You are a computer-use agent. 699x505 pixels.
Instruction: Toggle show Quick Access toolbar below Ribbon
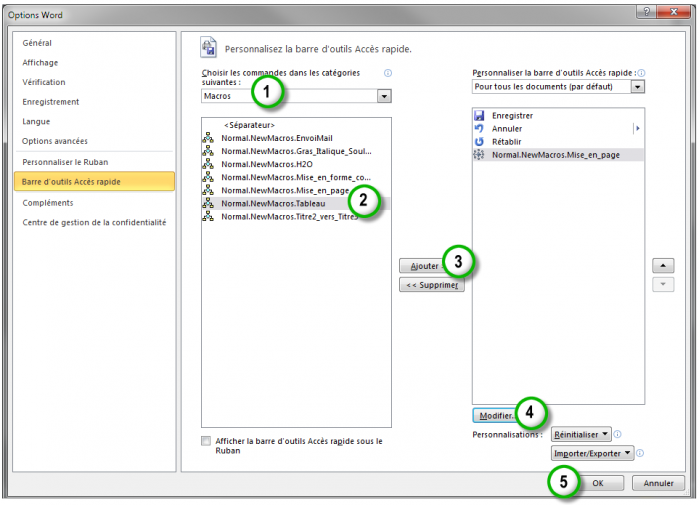click(x=207, y=441)
